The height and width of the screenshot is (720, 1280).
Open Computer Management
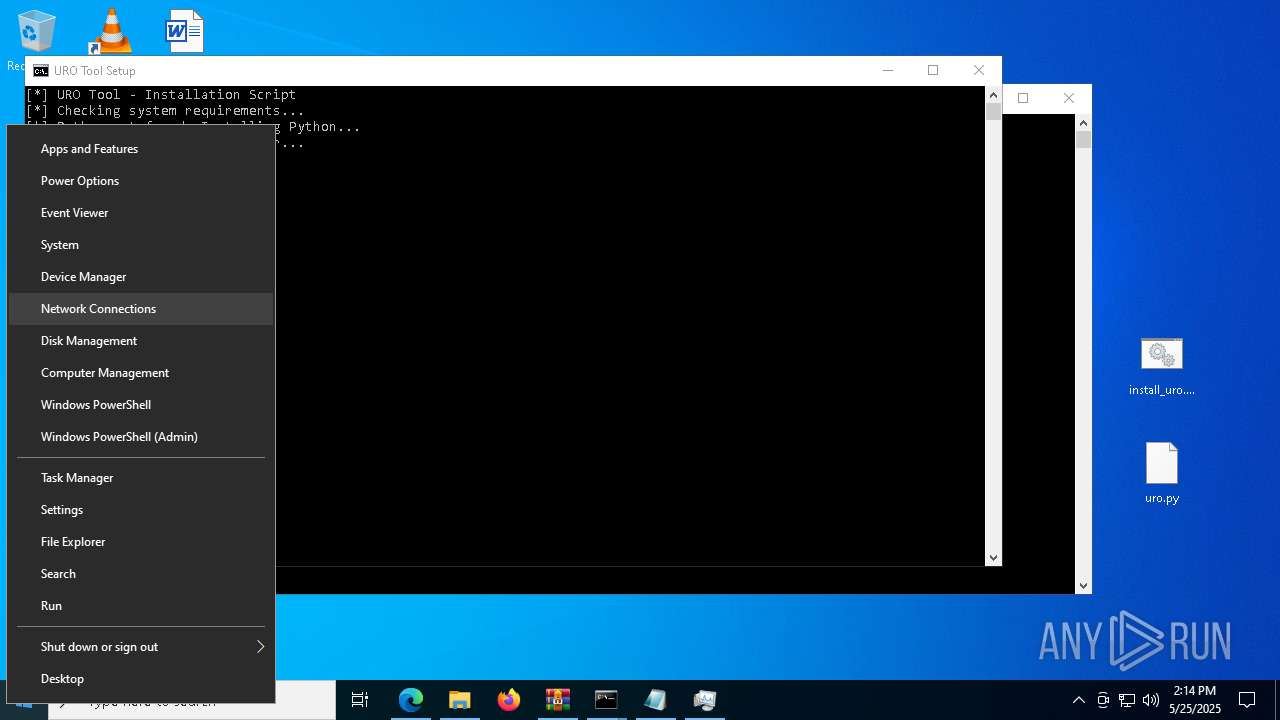click(141, 373)
